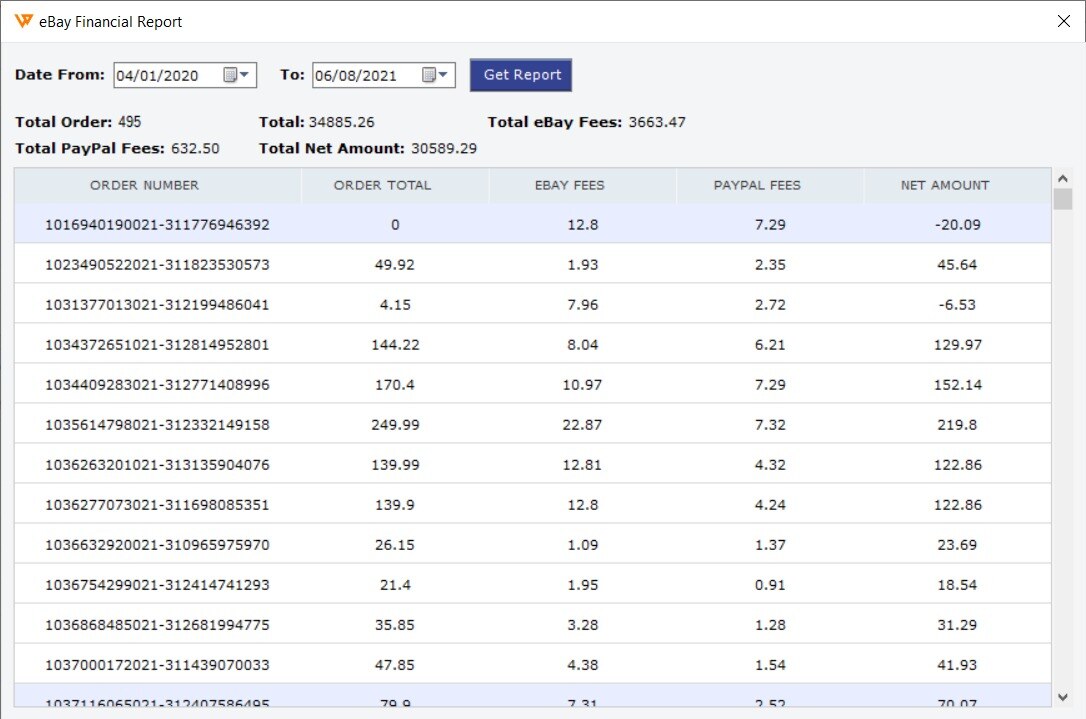Click PayPal fees value 1.37
Viewport: 1086px width, 719px height.
click(770, 545)
